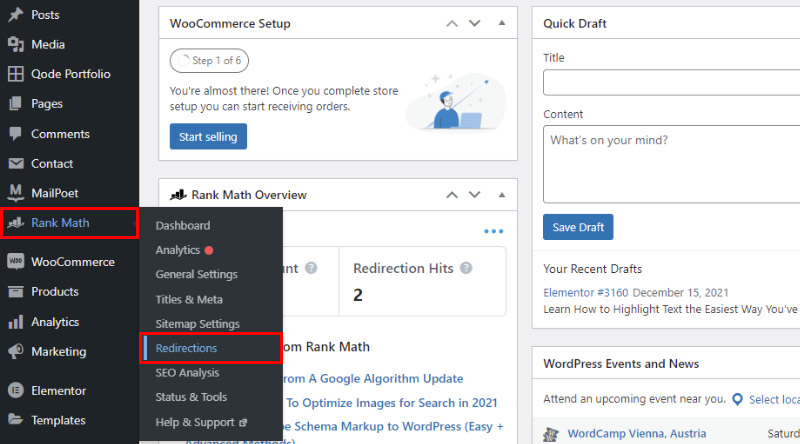This screenshot has width=800, height=444.
Task: Click the Contact envelope icon
Action: 16,163
